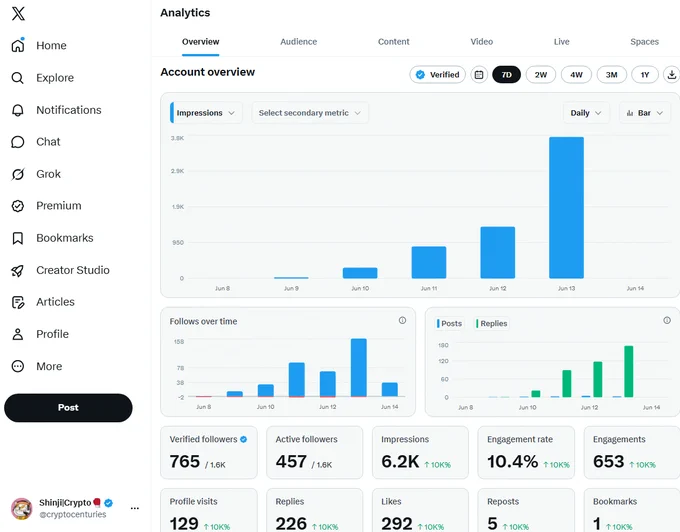Click the Chat bubble icon
This screenshot has width=680, height=532.
tap(17, 142)
